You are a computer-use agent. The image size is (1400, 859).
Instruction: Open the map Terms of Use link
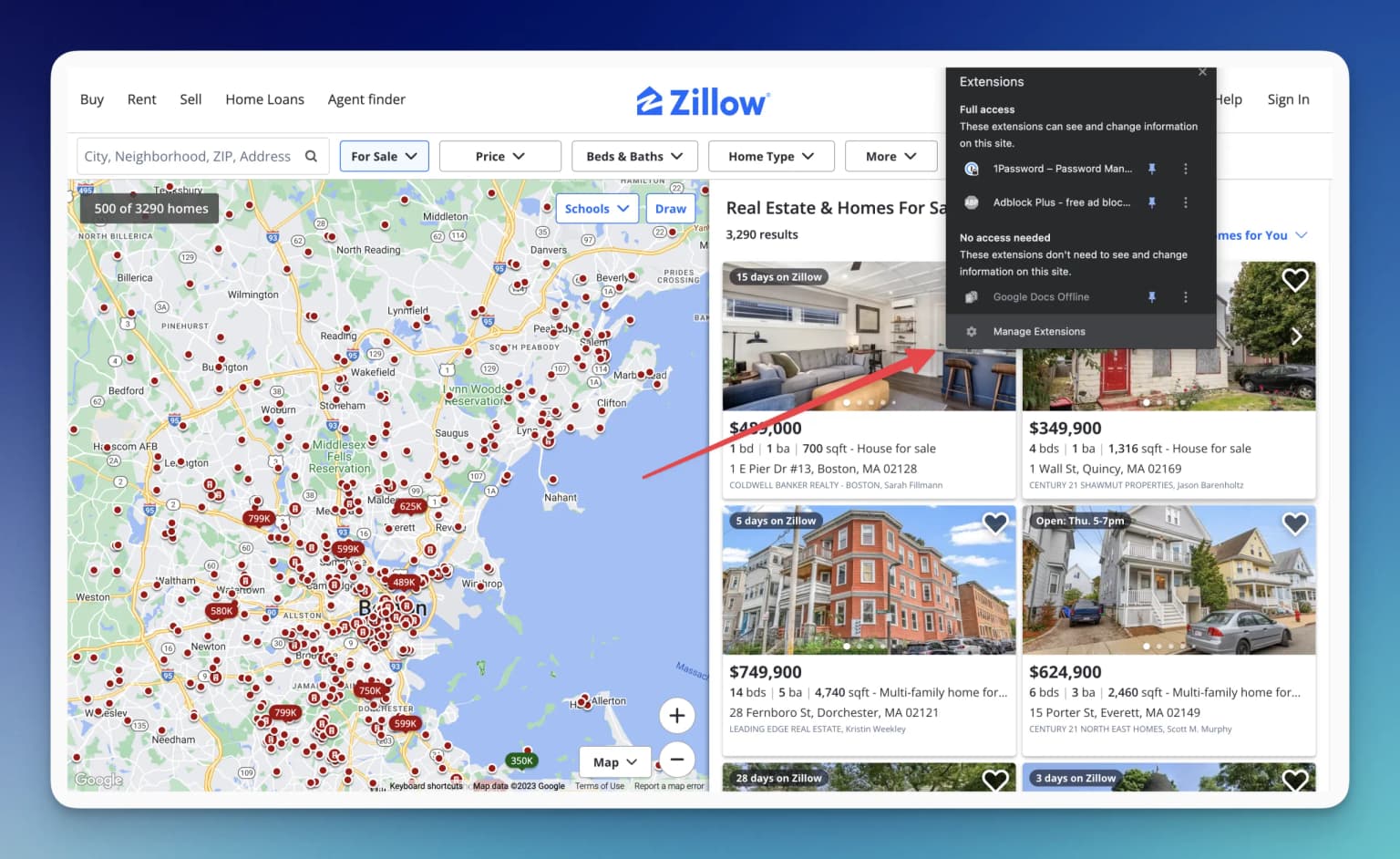pos(600,786)
